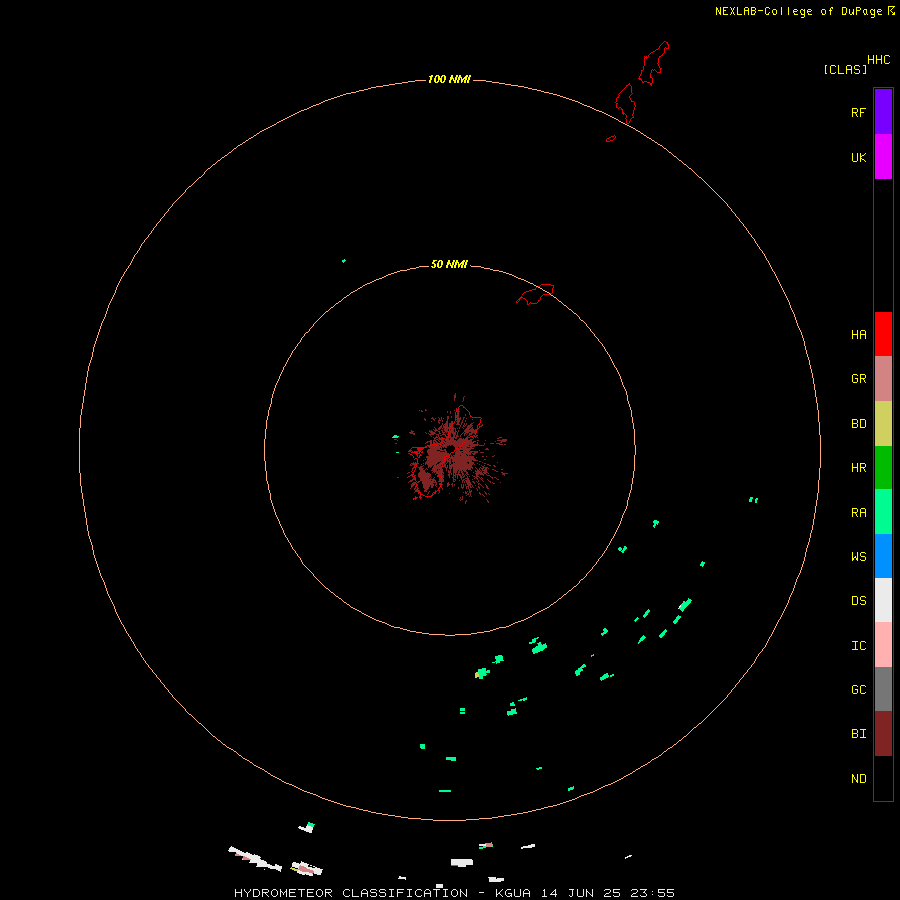Click the HYDROMETEOR CLASSIFICATION title text
Viewport: 900px width, 900px height.
(351, 893)
